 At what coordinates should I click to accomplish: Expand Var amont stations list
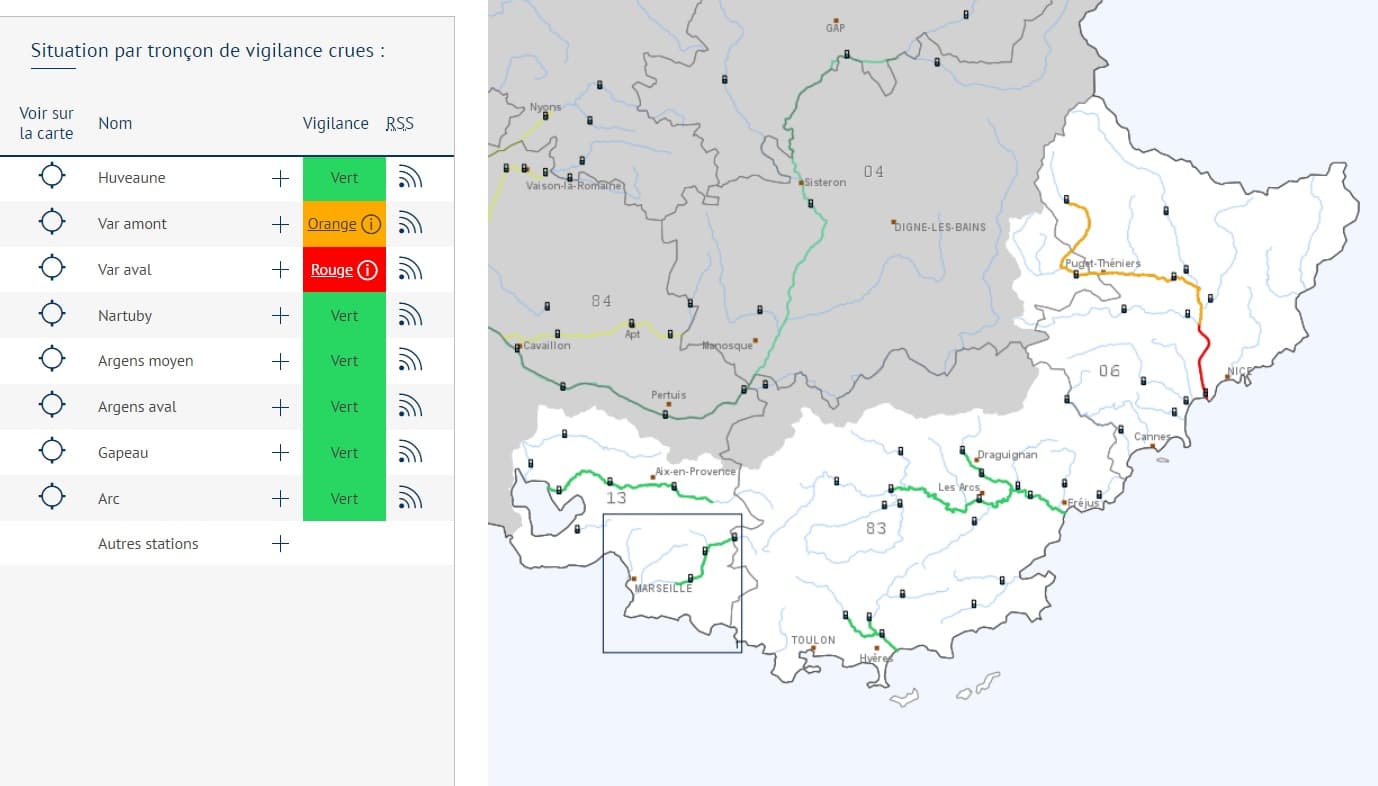point(281,224)
